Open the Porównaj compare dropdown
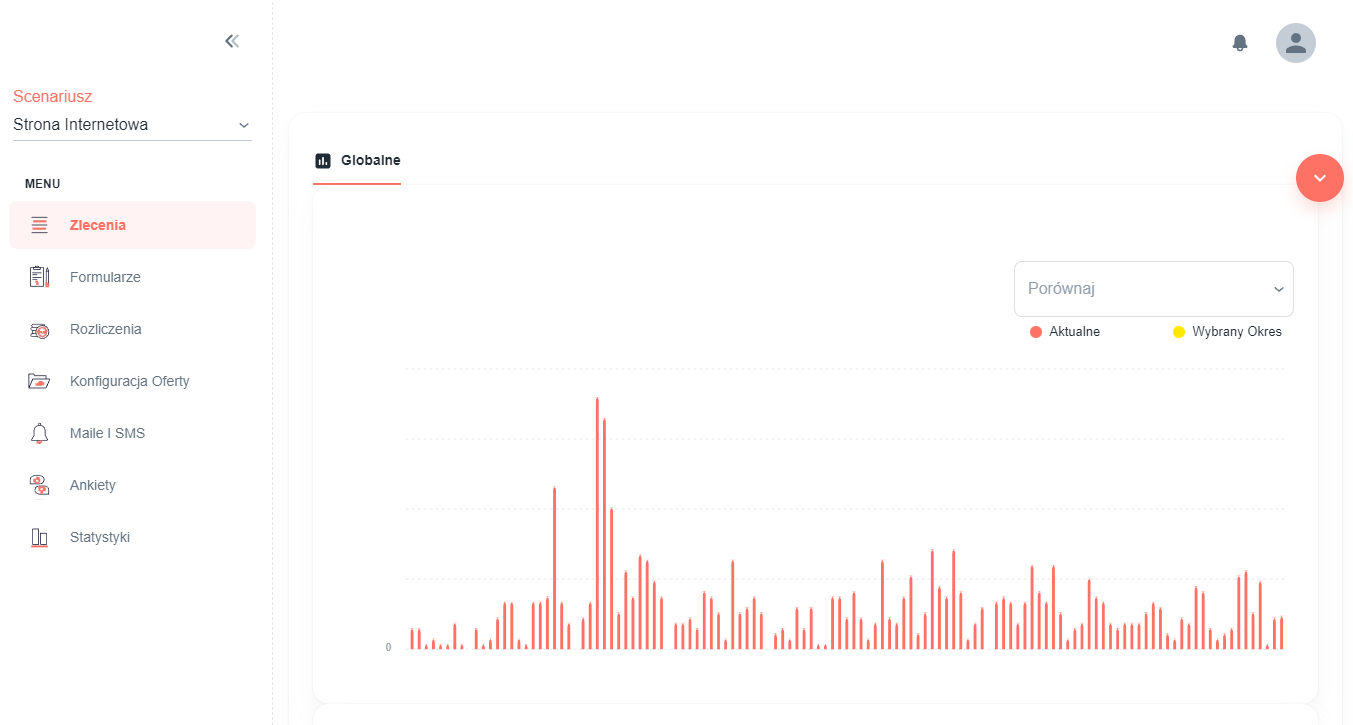The height and width of the screenshot is (725, 1353). click(1154, 289)
